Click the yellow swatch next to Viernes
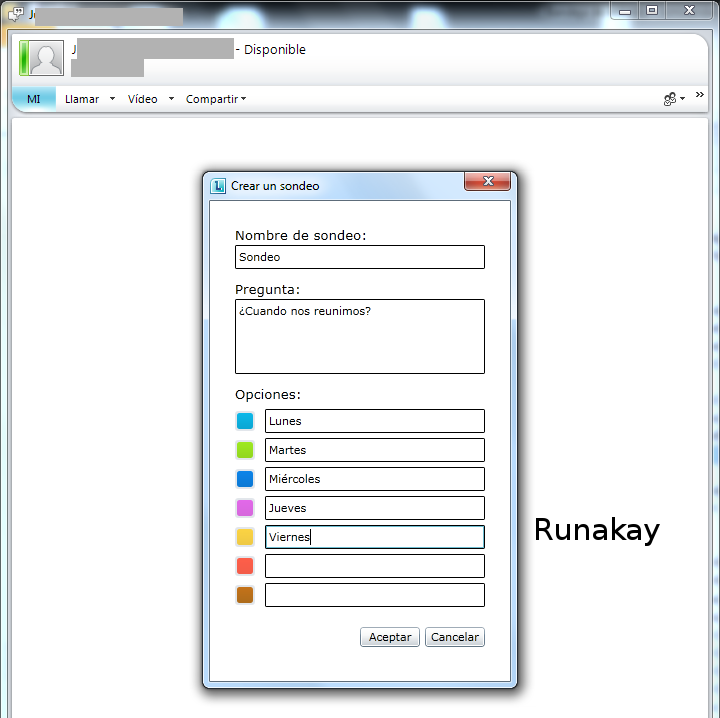720x718 pixels. click(245, 537)
